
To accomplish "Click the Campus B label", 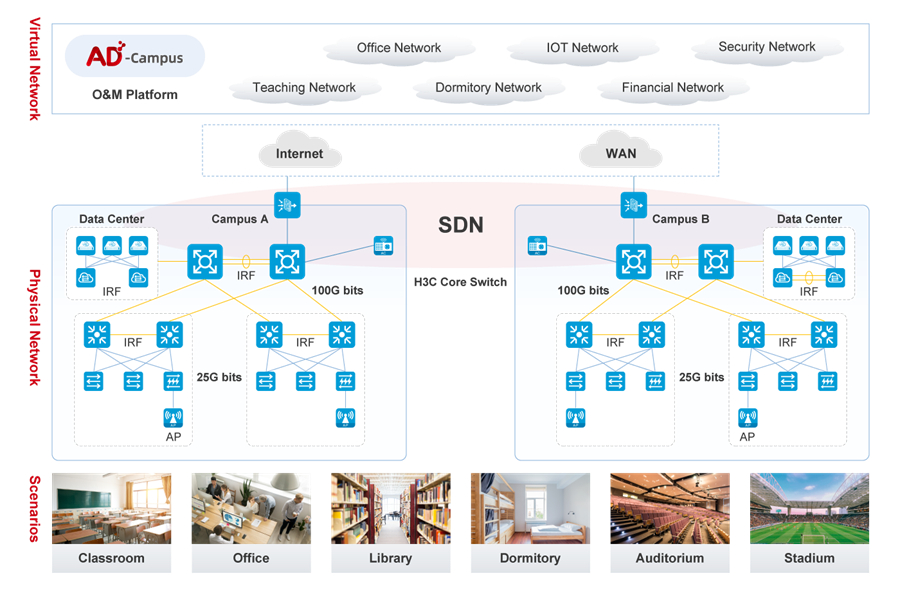I will tap(681, 219).
